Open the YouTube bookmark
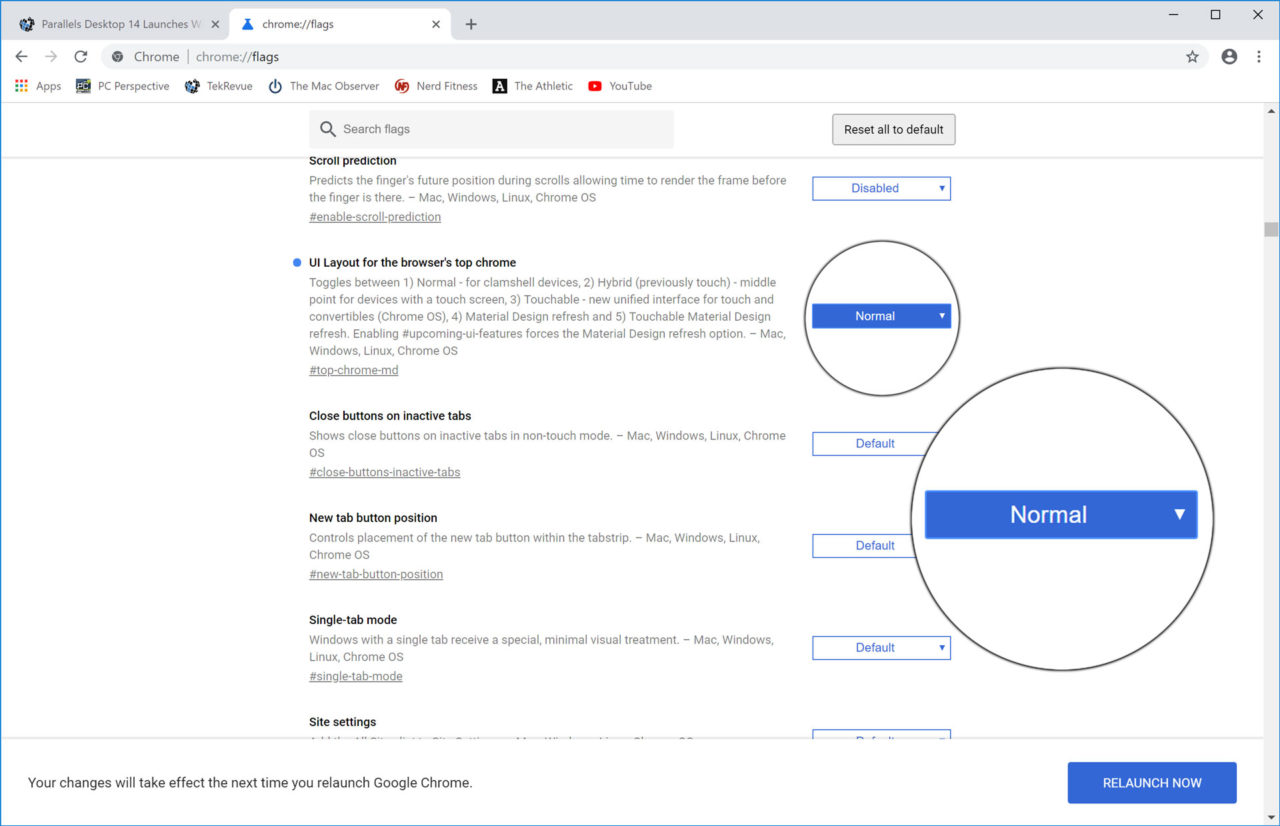The width and height of the screenshot is (1280, 826). 620,86
